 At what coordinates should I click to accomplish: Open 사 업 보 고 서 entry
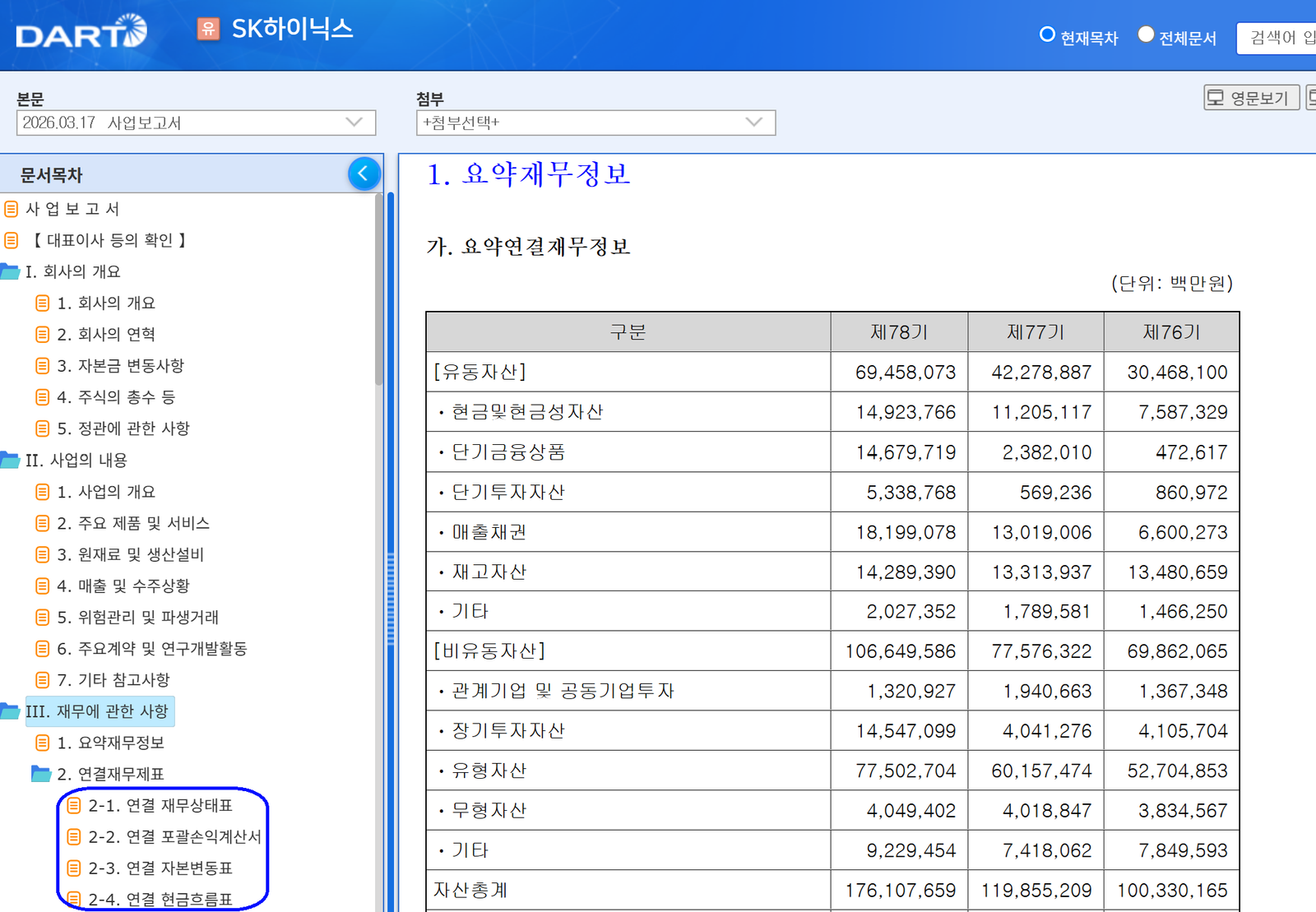(x=72, y=209)
